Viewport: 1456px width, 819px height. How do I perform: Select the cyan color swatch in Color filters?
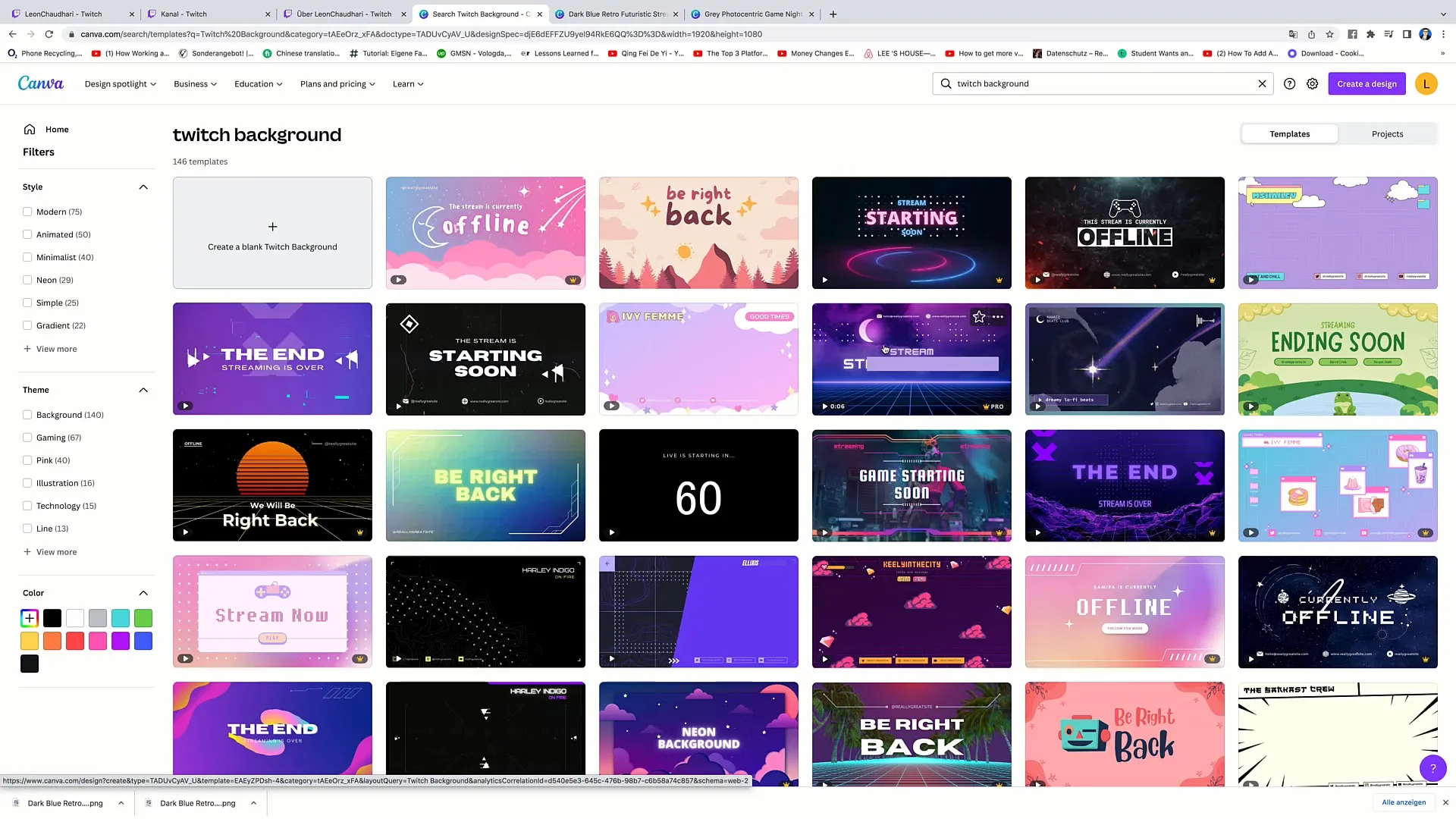120,618
